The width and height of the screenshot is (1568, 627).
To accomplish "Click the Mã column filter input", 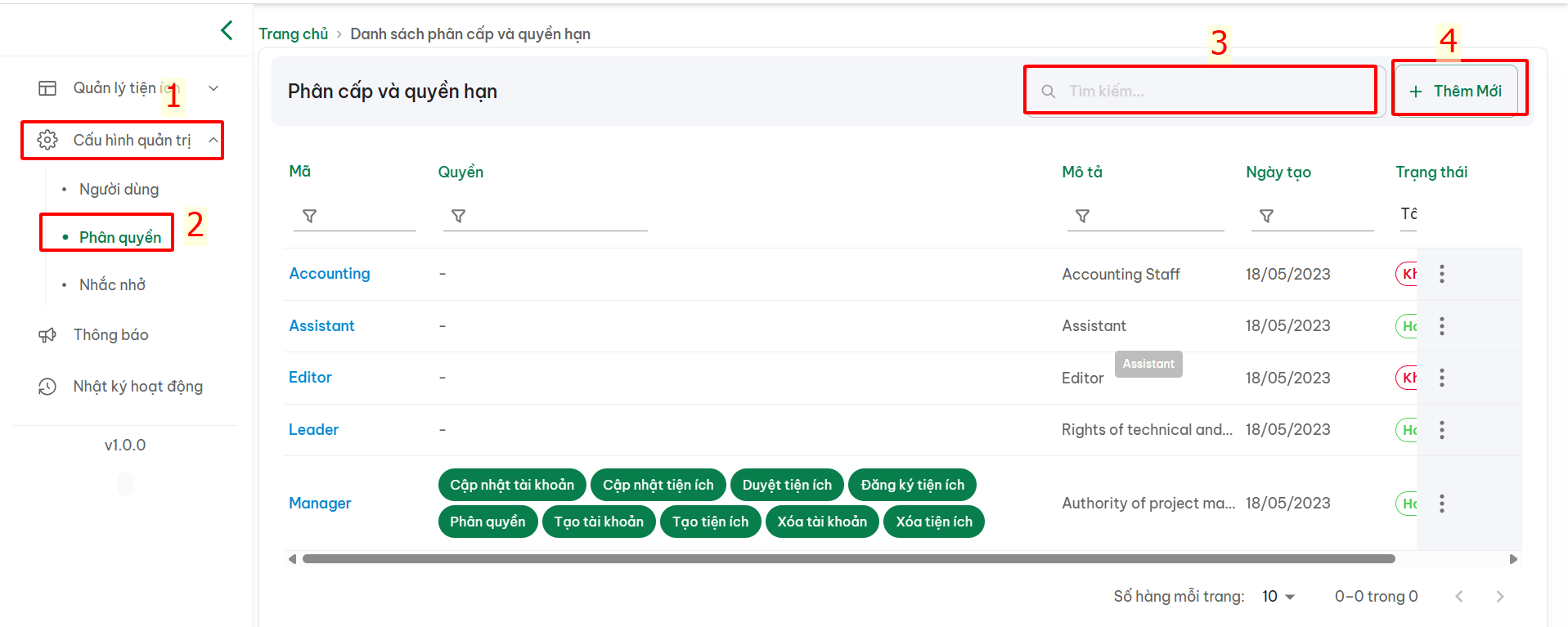I will tap(355, 216).
